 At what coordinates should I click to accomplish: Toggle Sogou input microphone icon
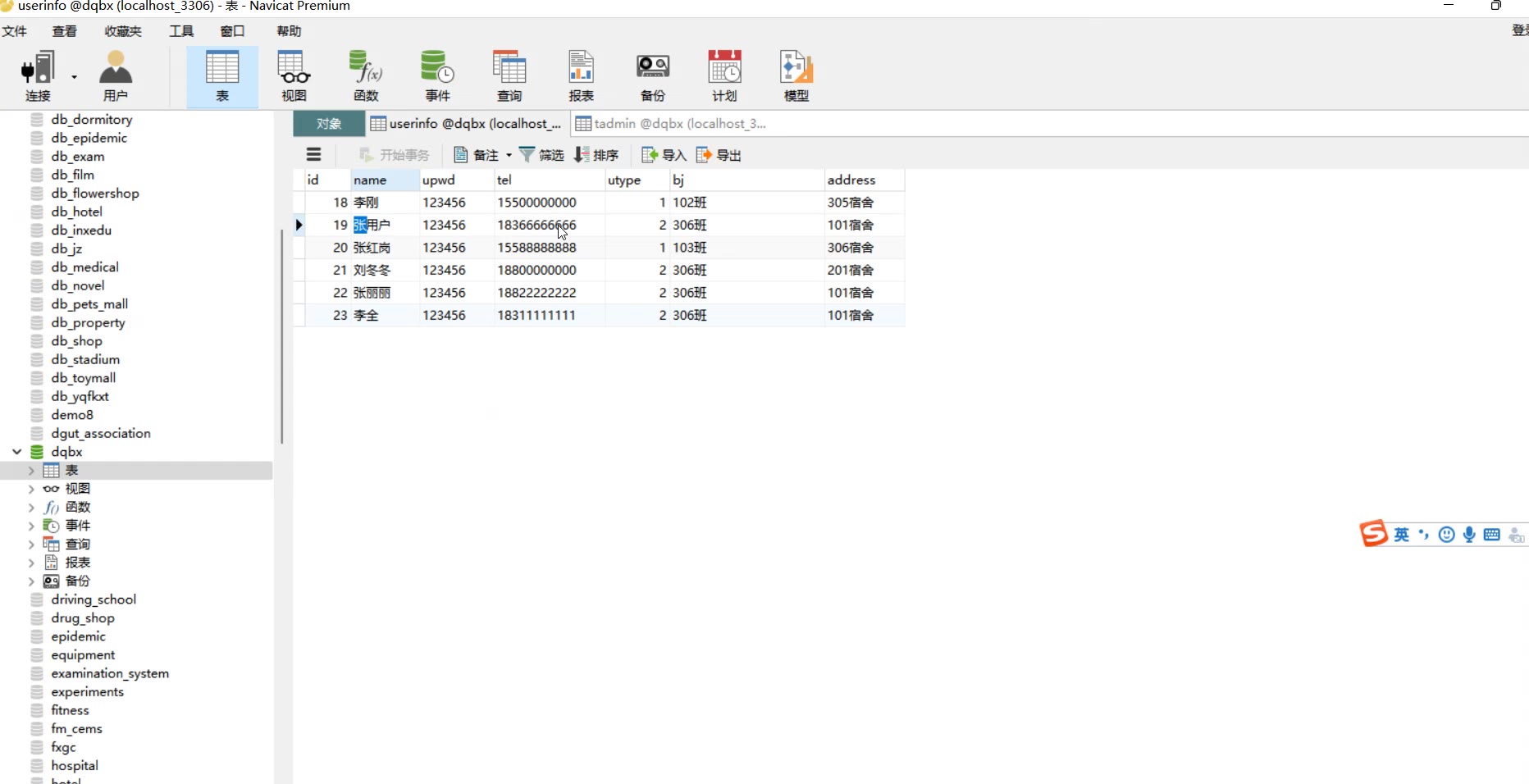[x=1469, y=535]
